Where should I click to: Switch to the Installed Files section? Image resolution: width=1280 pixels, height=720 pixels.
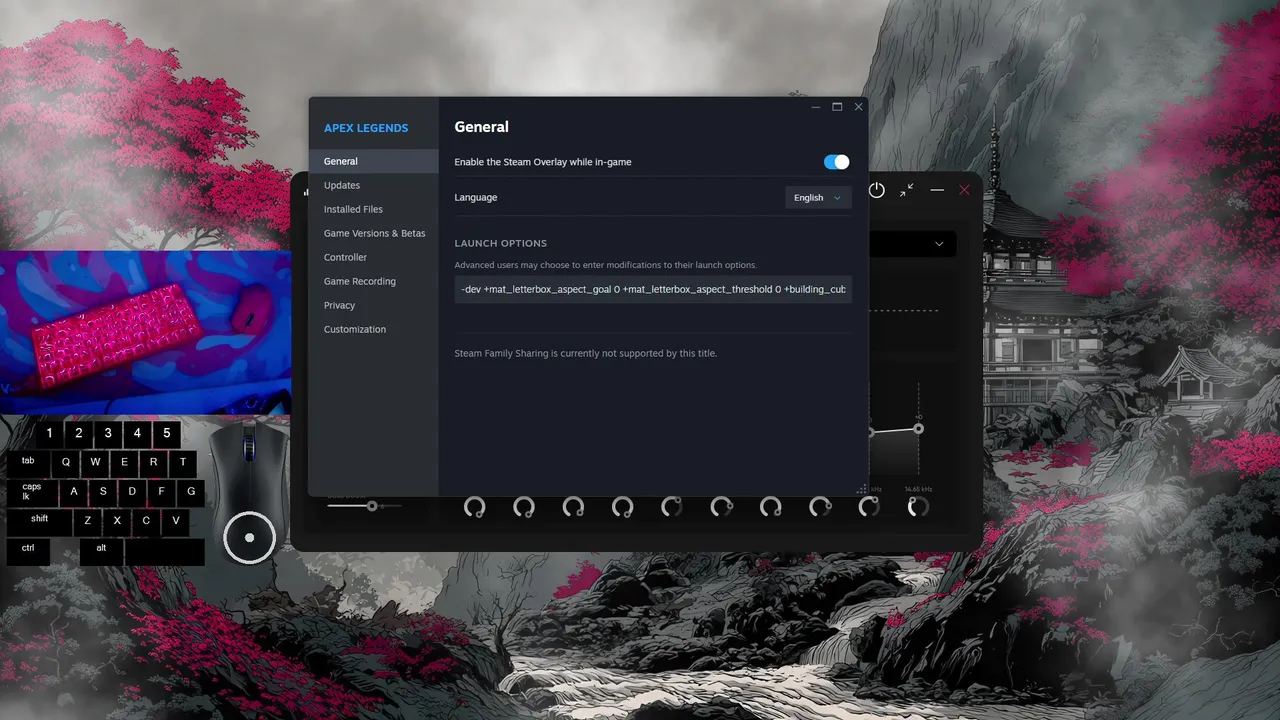click(373, 209)
